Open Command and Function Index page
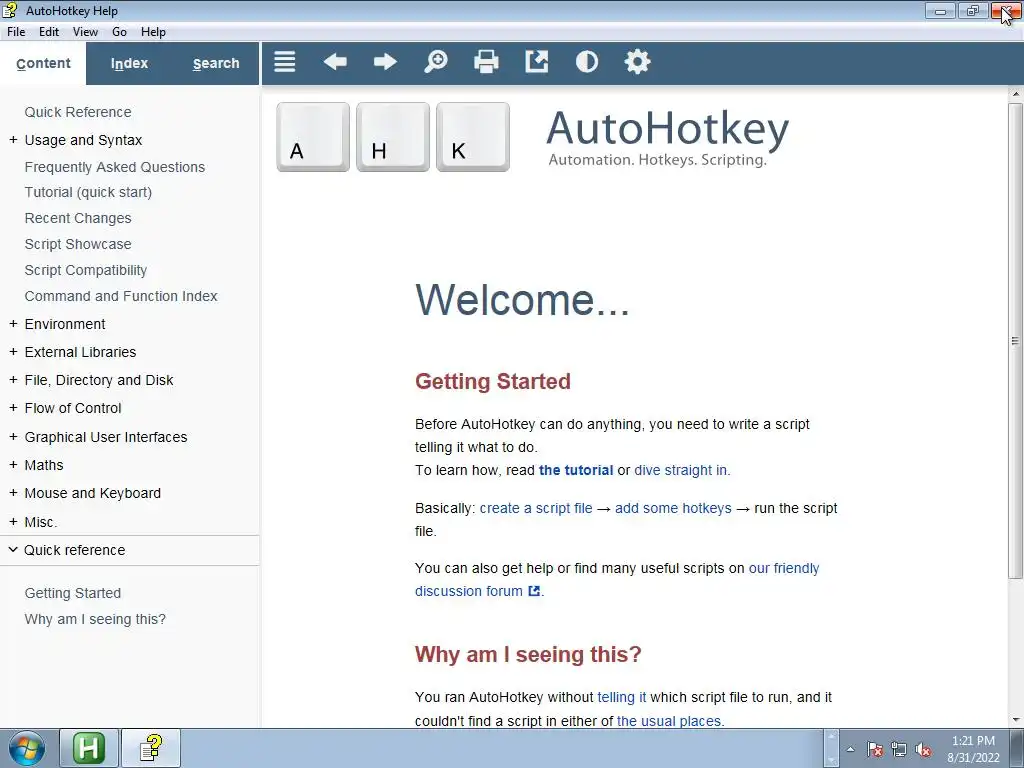 coord(121,296)
